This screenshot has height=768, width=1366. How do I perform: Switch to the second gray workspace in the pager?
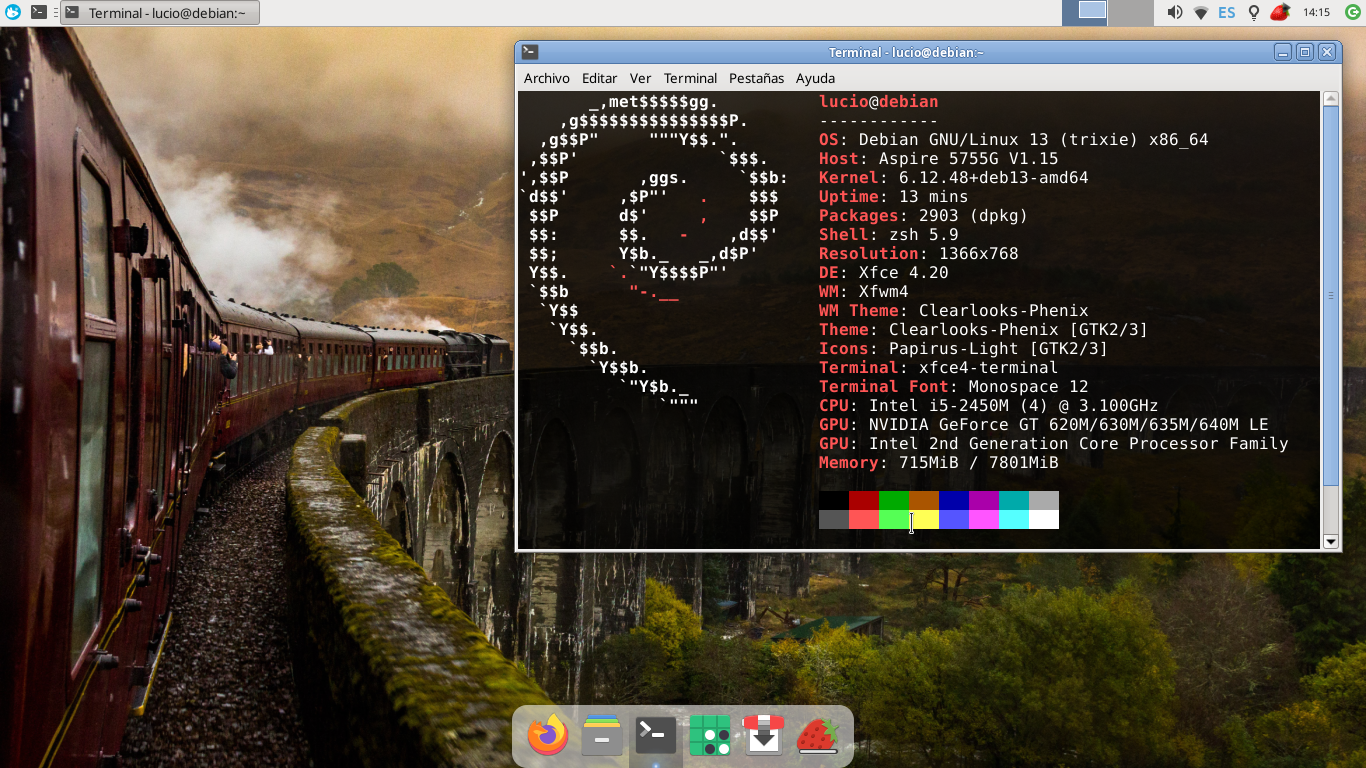coord(1131,12)
